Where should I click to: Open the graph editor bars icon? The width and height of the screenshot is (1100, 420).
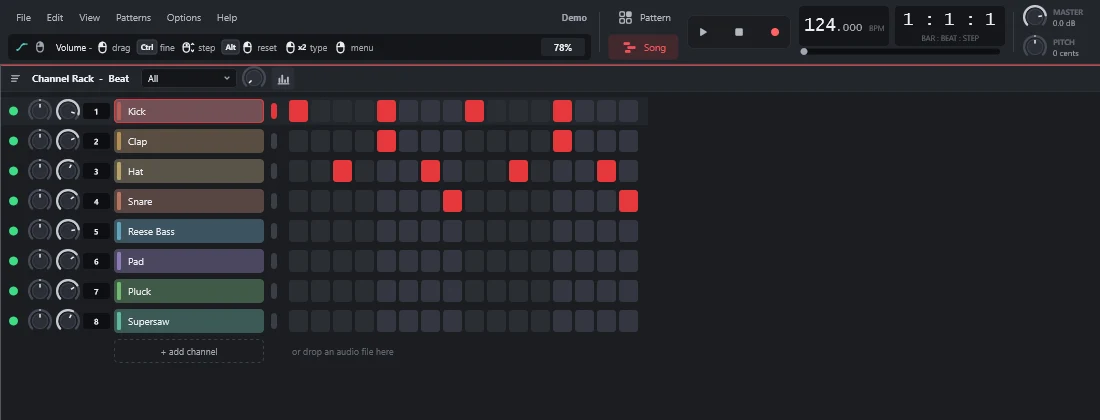pyautogui.click(x=283, y=79)
